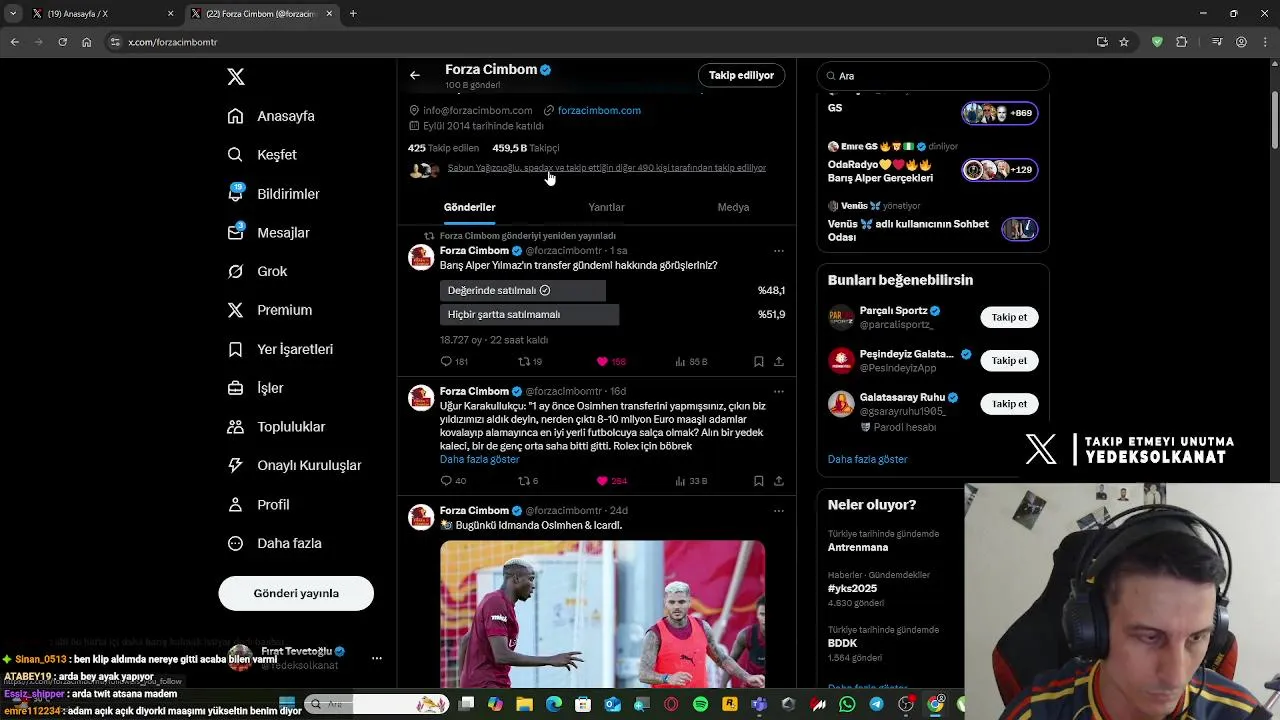Image resolution: width=1280 pixels, height=720 pixels.
Task: Share the Barış Alper poll post
Action: [779, 361]
